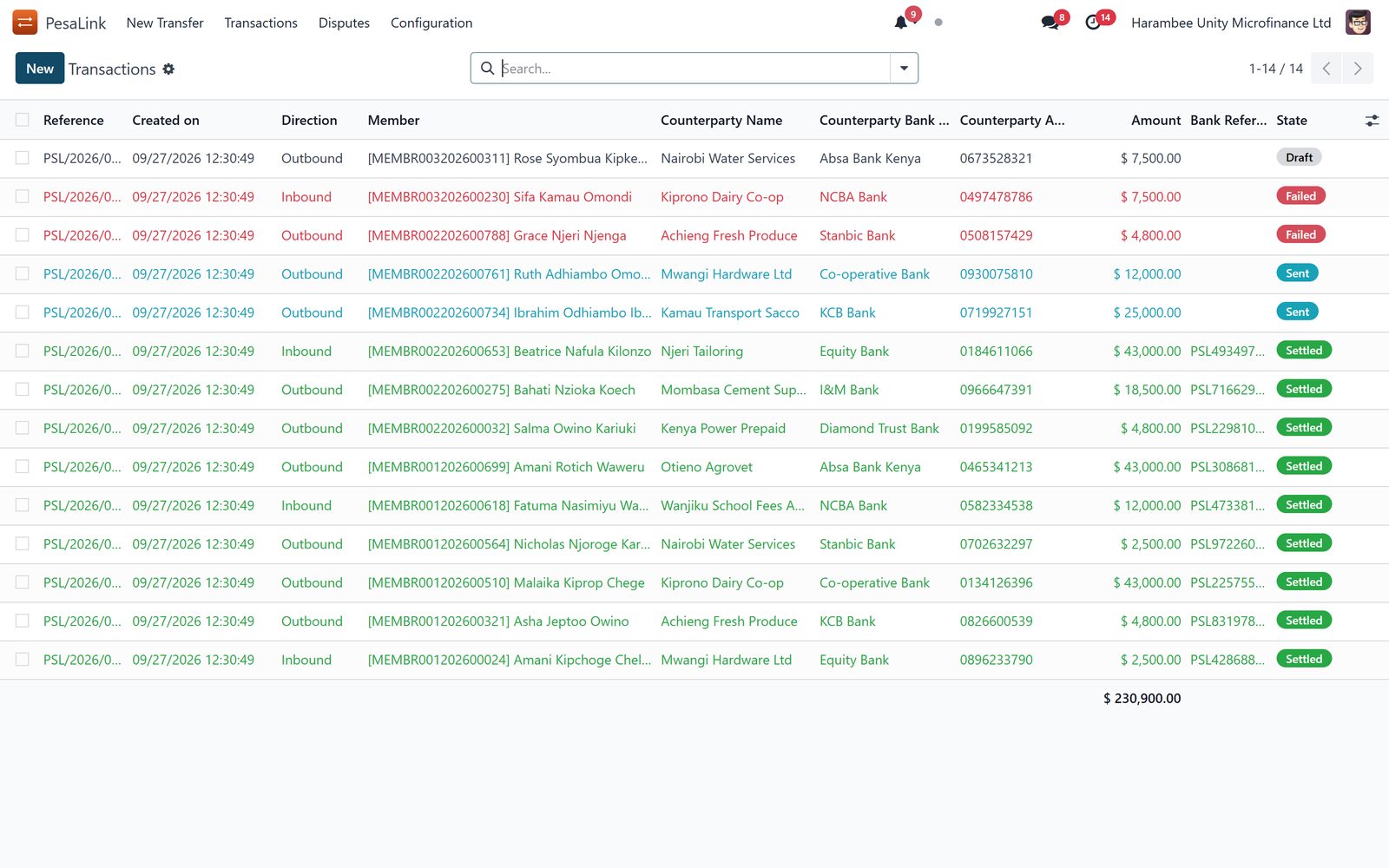Screen dimensions: 1389x868
Task: Click the Failed badge on Sifa Kamau row
Action: (x=1300, y=196)
